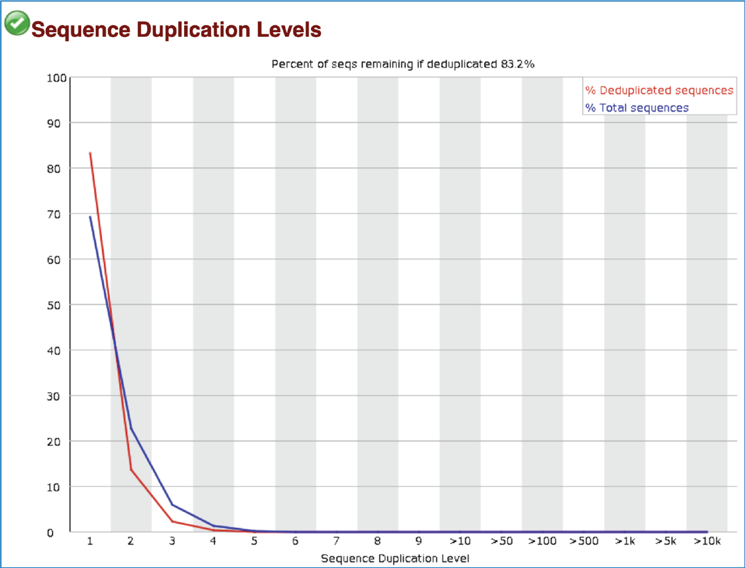
Task: Click the x-axis label >100
Action: pyautogui.click(x=542, y=541)
